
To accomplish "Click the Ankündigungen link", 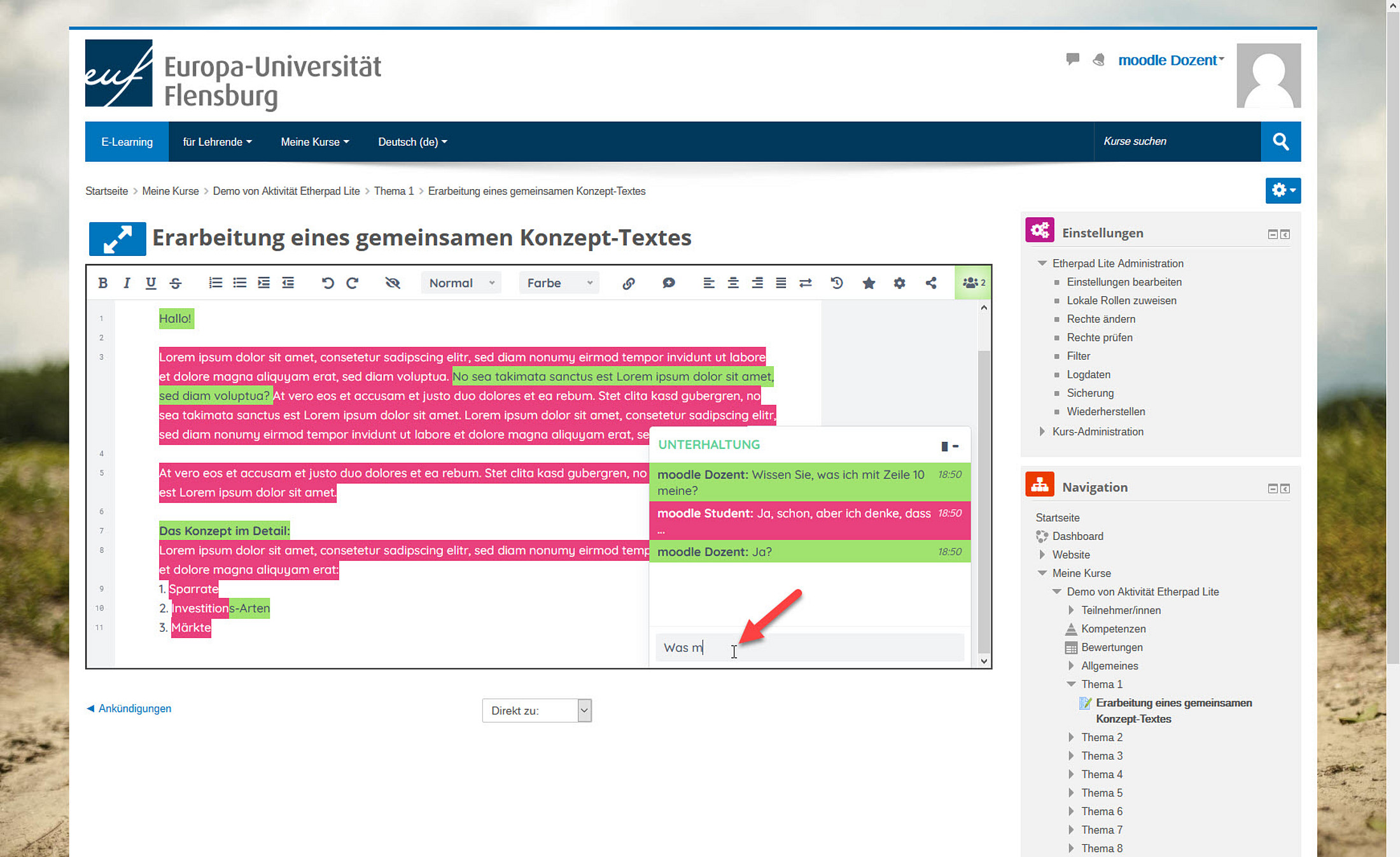I will 134,708.
